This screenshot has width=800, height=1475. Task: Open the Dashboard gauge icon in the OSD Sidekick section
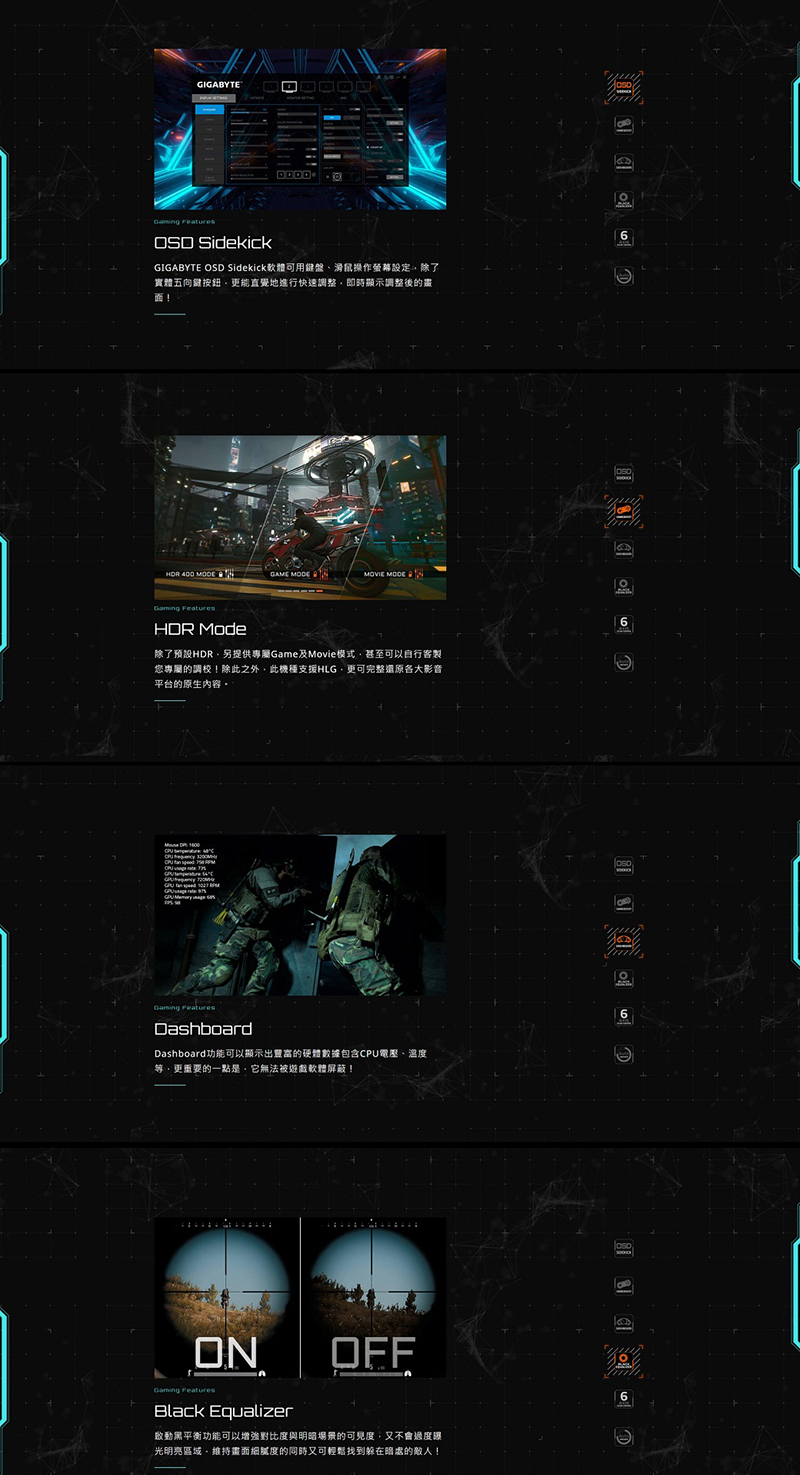point(624,163)
